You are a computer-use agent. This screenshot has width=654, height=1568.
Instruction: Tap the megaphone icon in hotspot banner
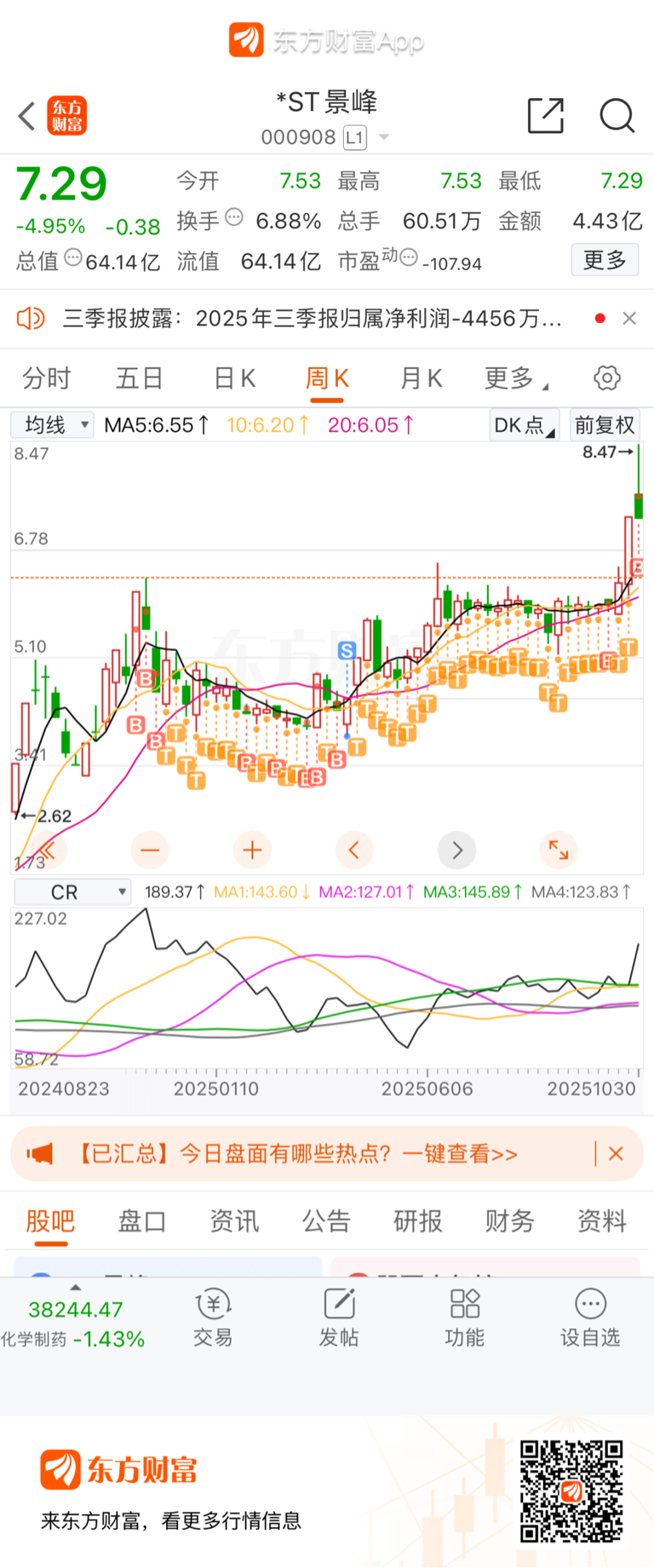tap(39, 1154)
